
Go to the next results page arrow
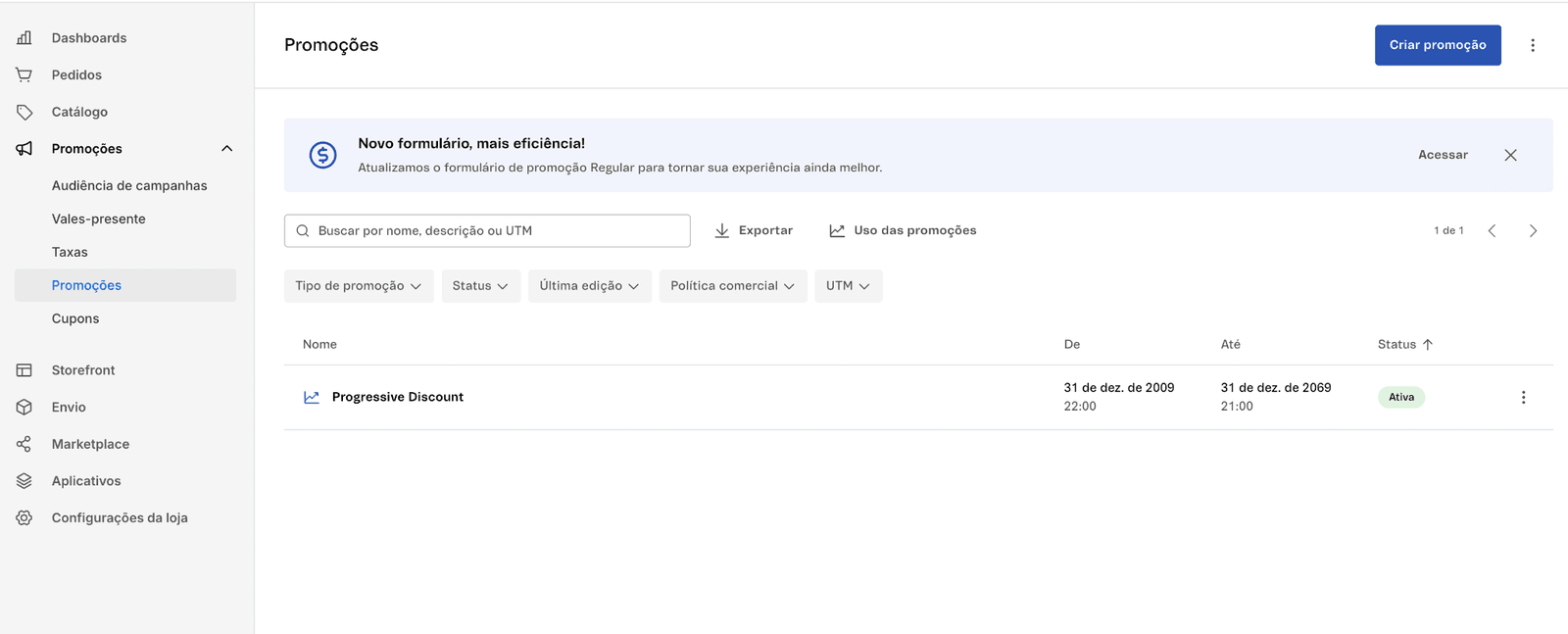point(1533,231)
